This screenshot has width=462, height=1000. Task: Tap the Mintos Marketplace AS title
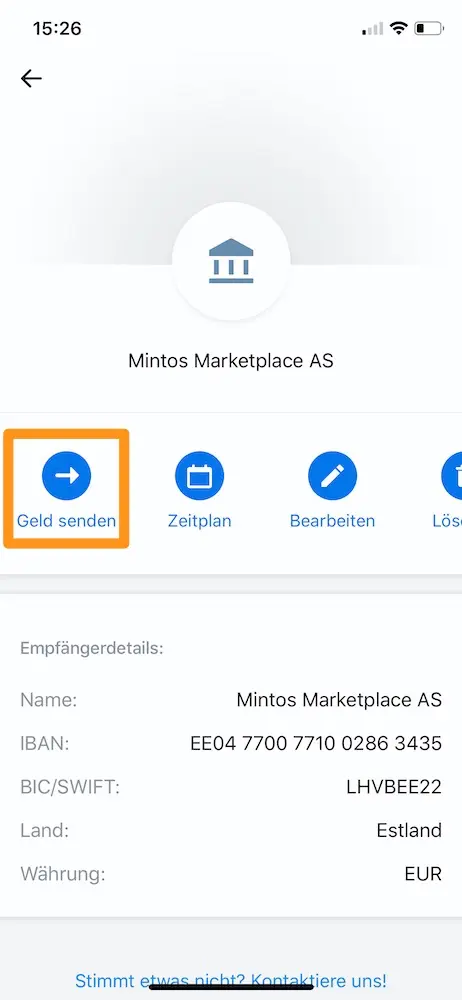[231, 361]
